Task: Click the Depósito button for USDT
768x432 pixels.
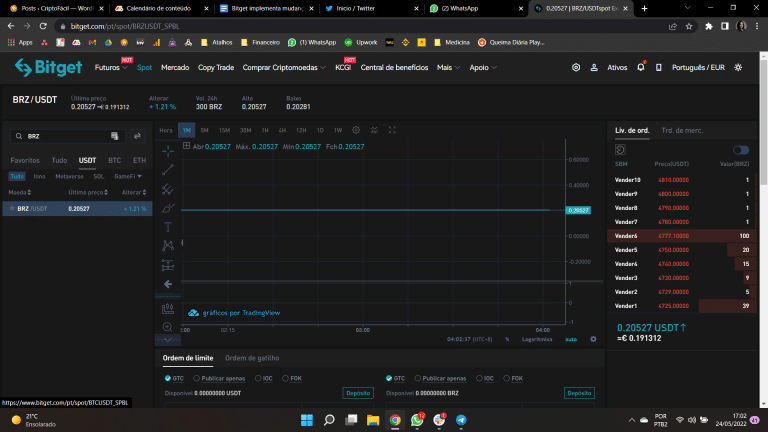Action: 358,393
